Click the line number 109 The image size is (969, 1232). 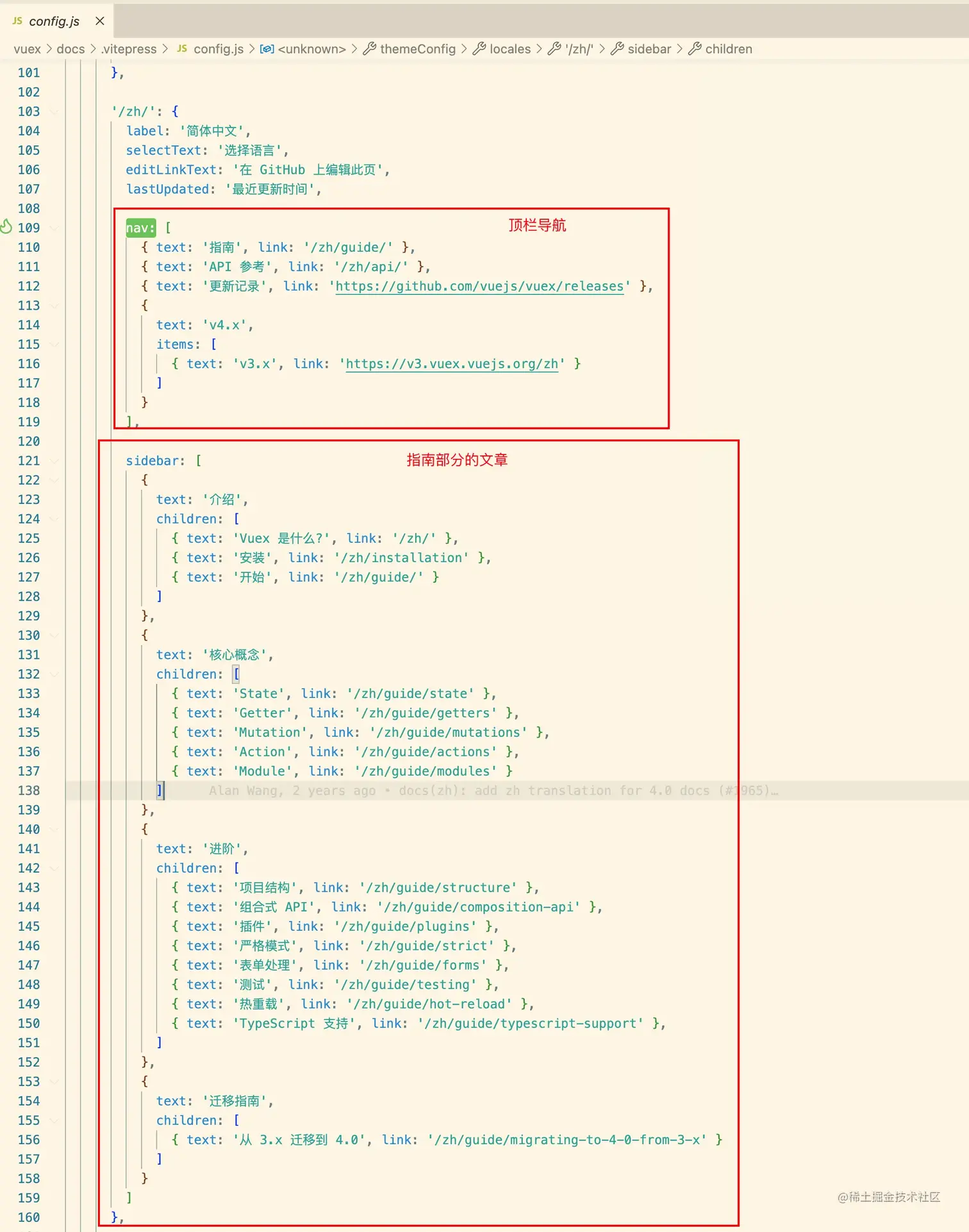29,228
